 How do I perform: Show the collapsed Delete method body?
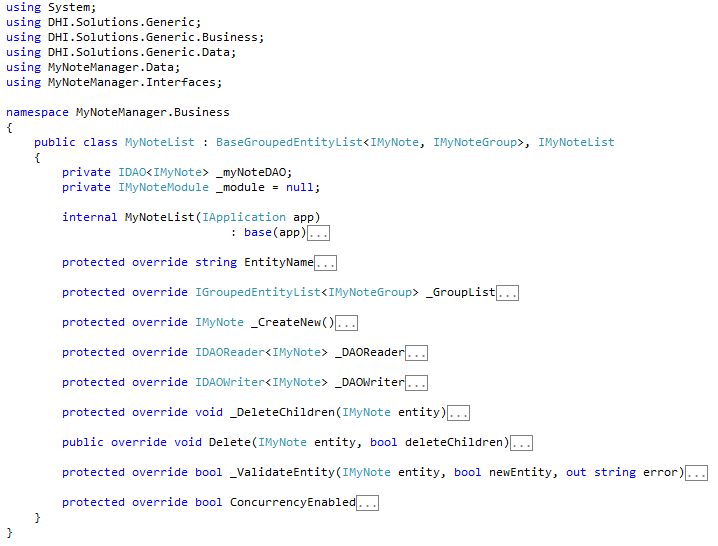[521, 443]
